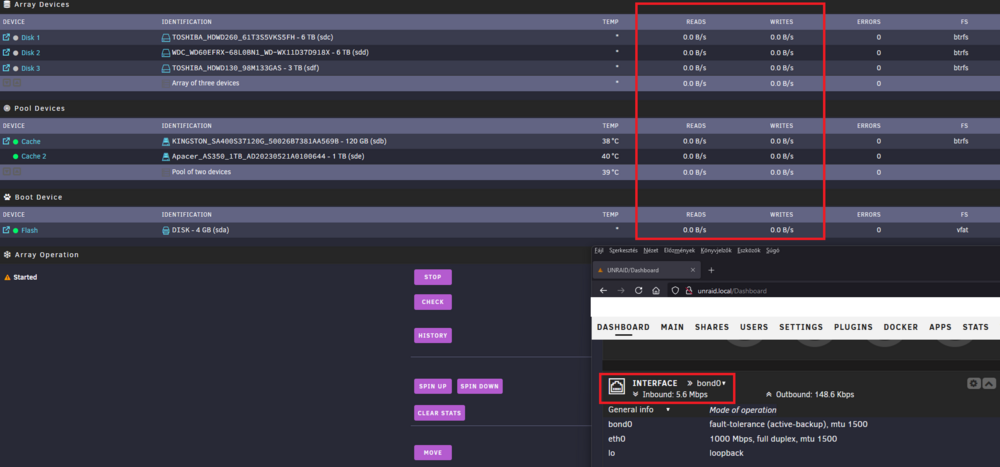
Task: Click the History button
Action: click(433, 336)
